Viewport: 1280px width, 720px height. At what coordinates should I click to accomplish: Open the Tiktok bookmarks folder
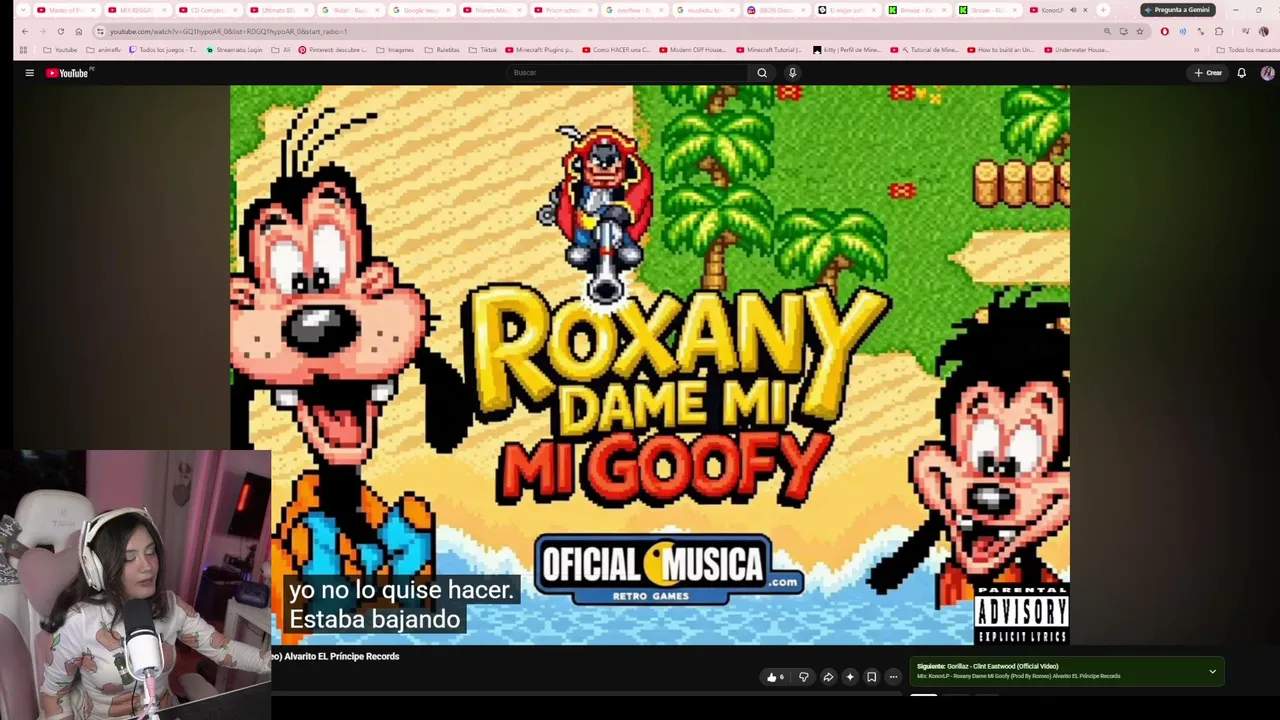(482, 50)
